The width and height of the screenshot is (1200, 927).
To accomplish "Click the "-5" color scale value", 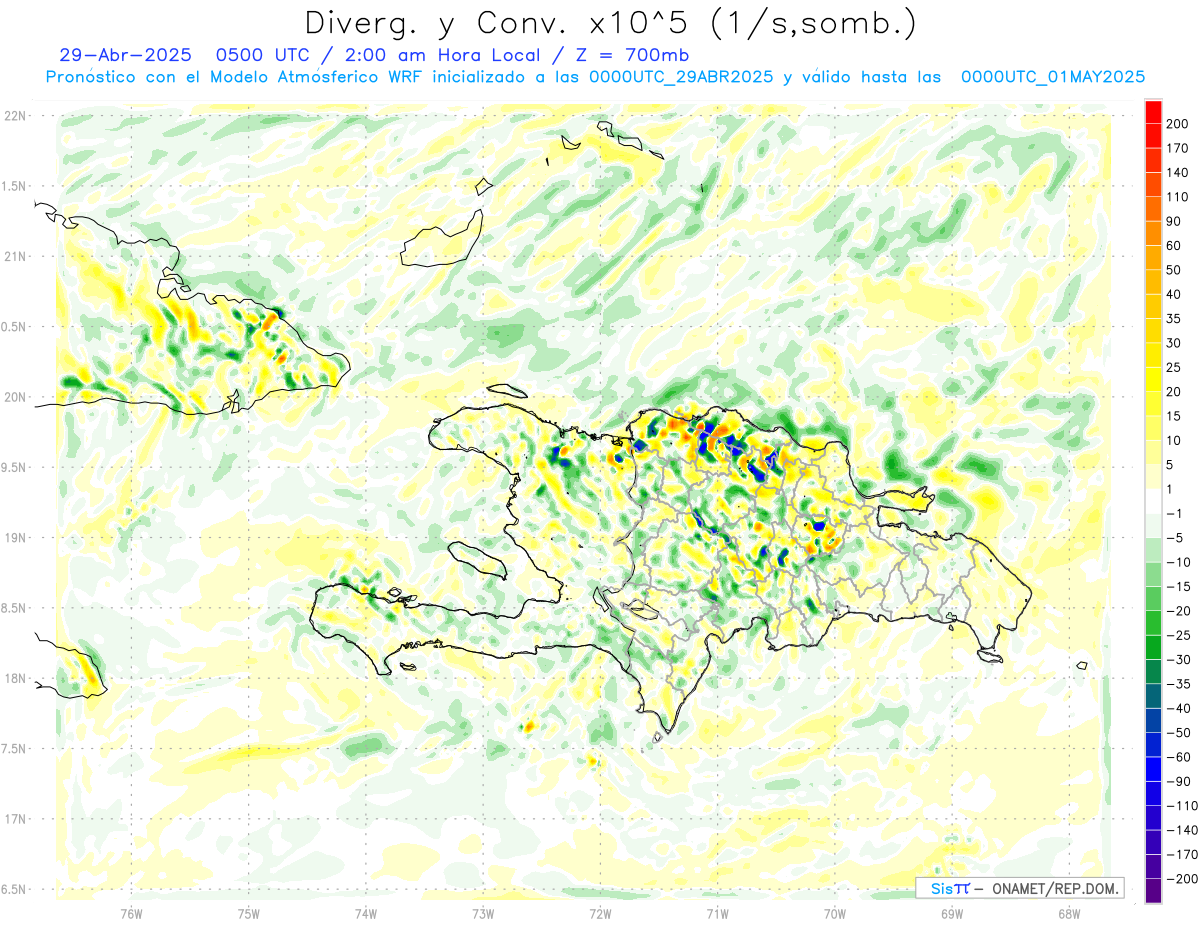I will tap(1176, 537).
